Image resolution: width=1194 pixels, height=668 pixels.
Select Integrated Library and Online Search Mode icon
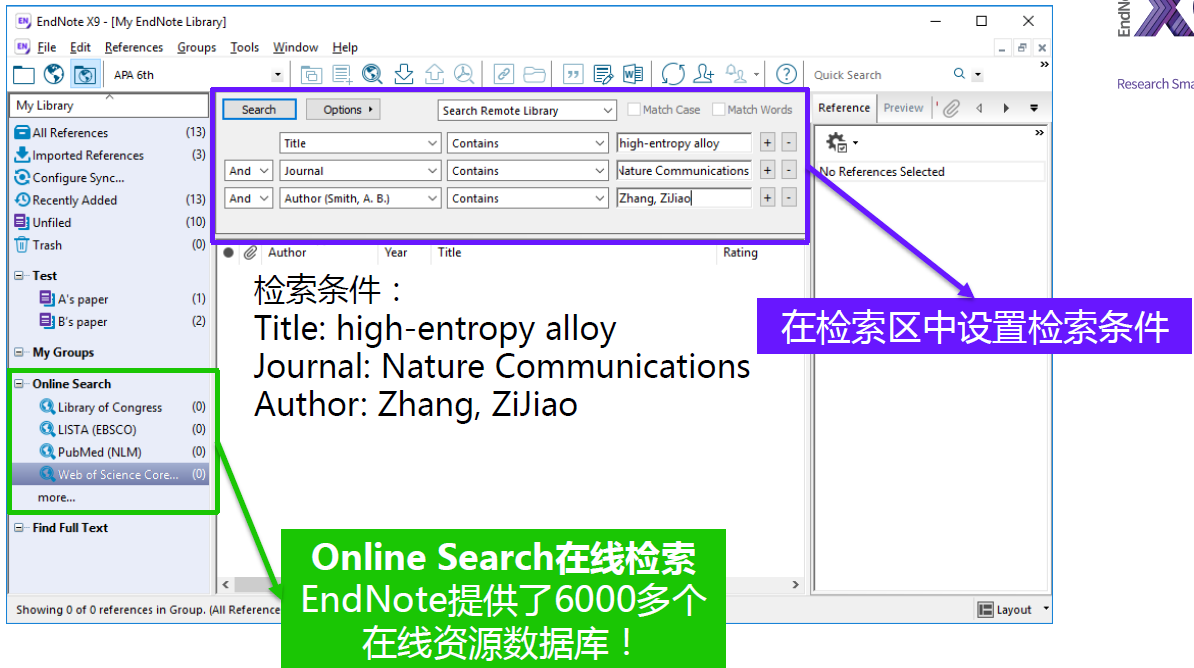click(x=85, y=75)
